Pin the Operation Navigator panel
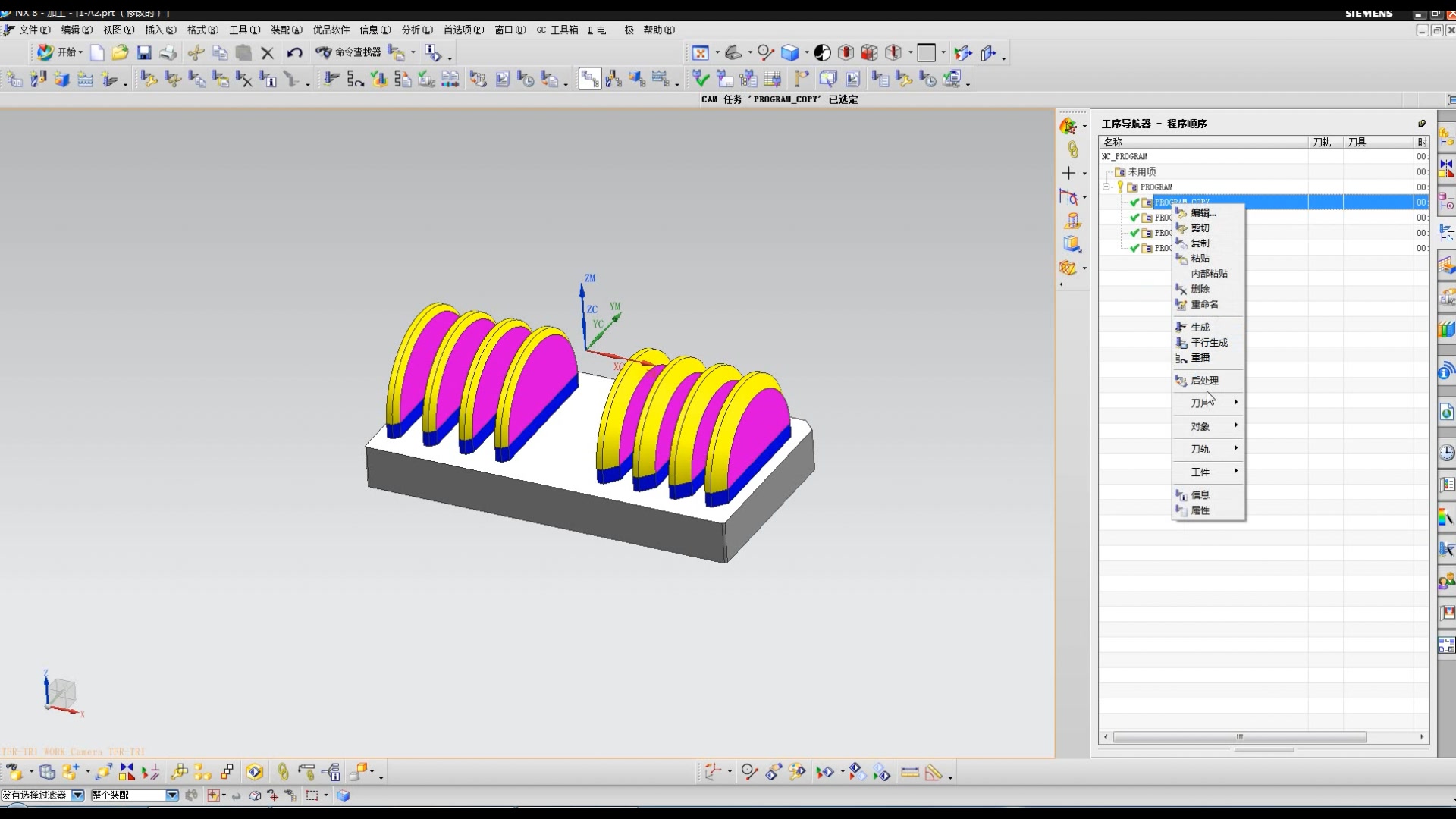The width and height of the screenshot is (1456, 819). tap(1421, 124)
